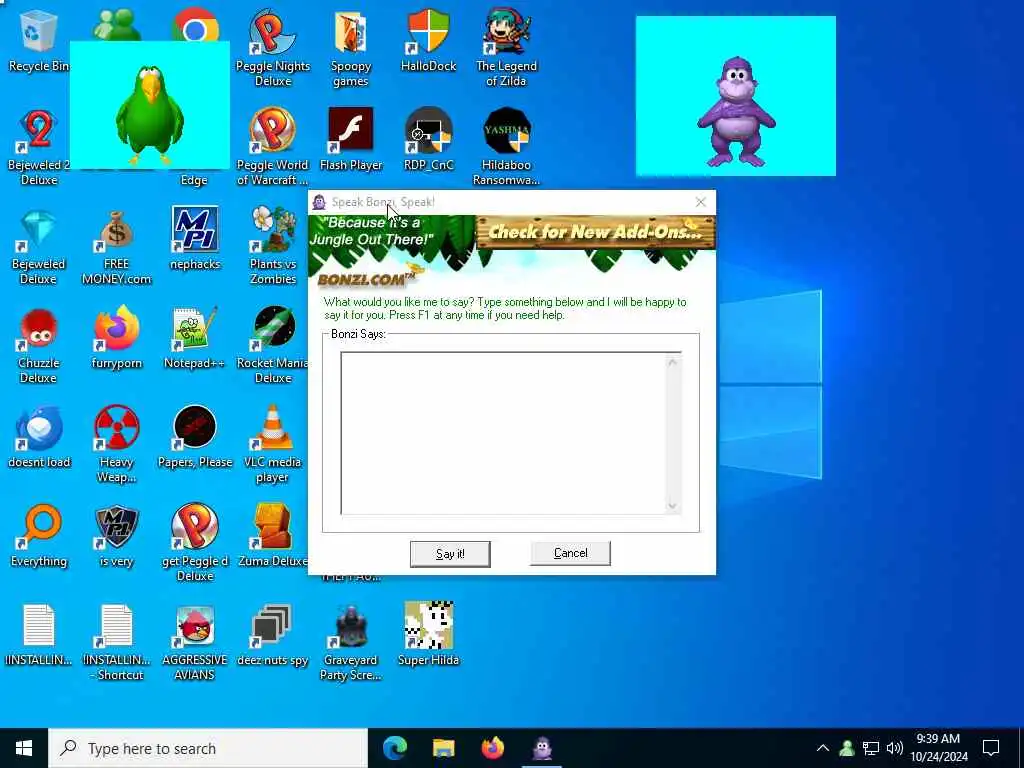Launch Plants vs Zombies shortcut
This screenshot has height=768, width=1024.
click(x=272, y=230)
